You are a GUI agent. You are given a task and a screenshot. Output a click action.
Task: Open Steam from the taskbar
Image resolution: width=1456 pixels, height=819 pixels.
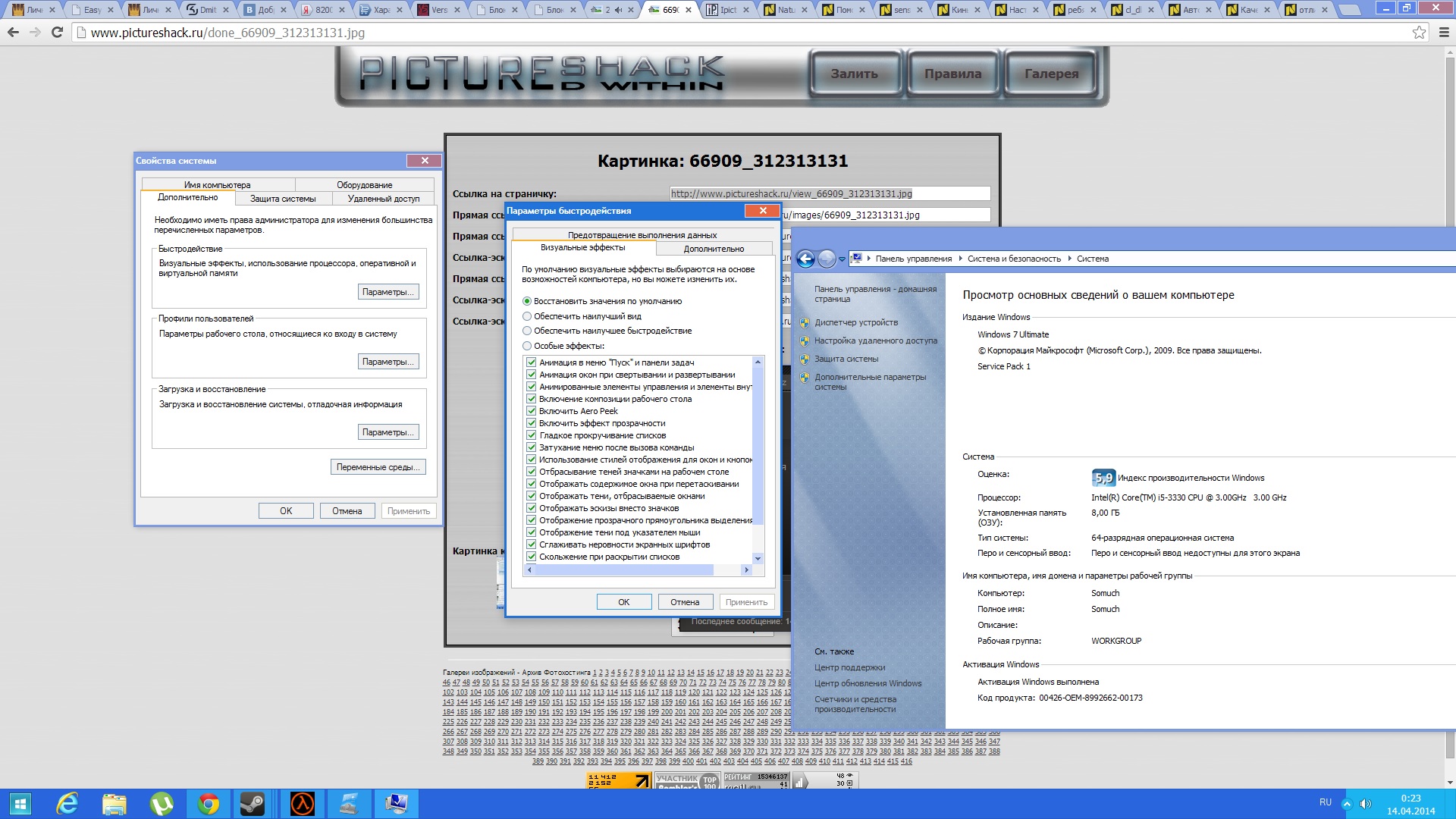(253, 804)
